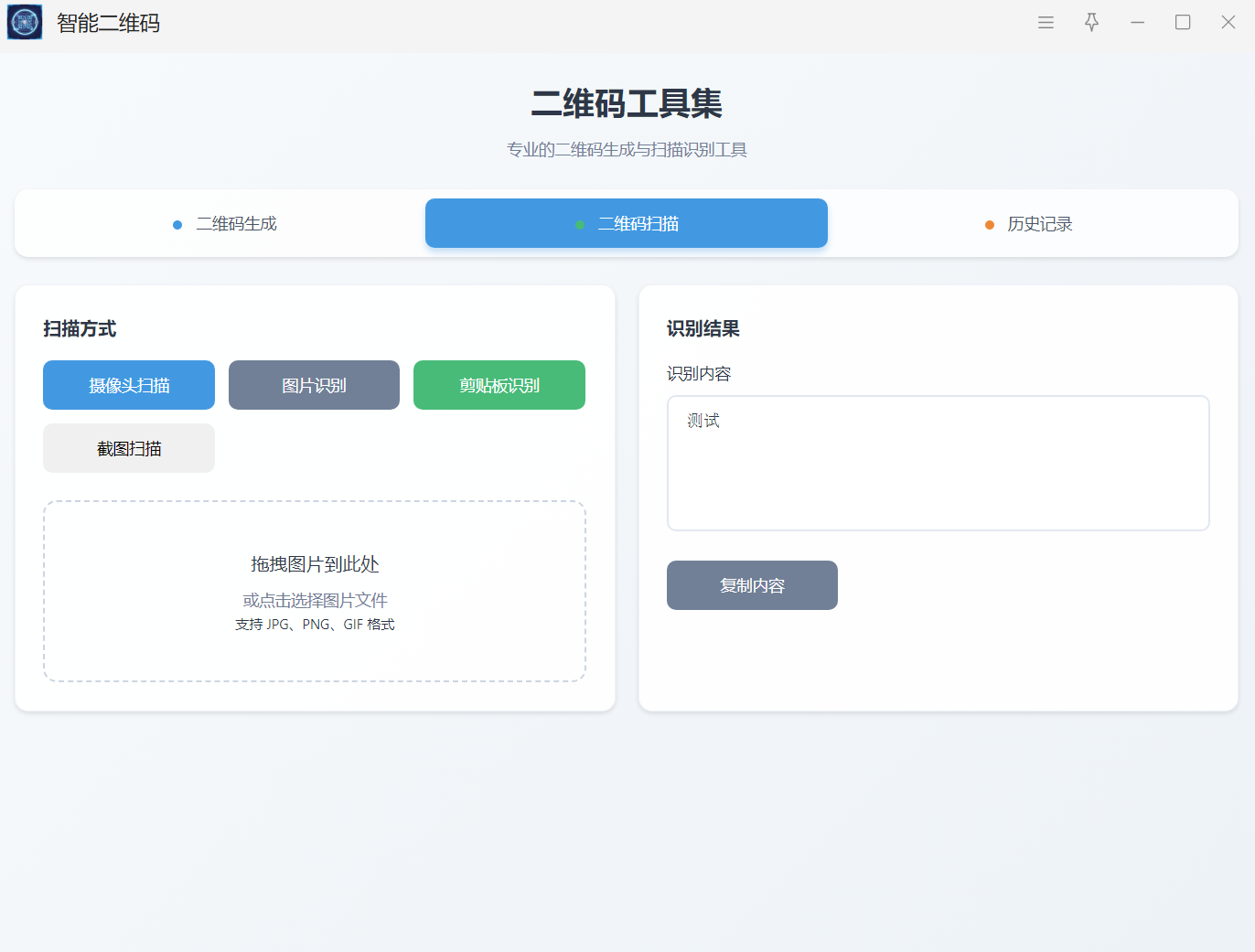
Task: Click the 拖拽图片到此处 drop zone
Action: [x=315, y=591]
